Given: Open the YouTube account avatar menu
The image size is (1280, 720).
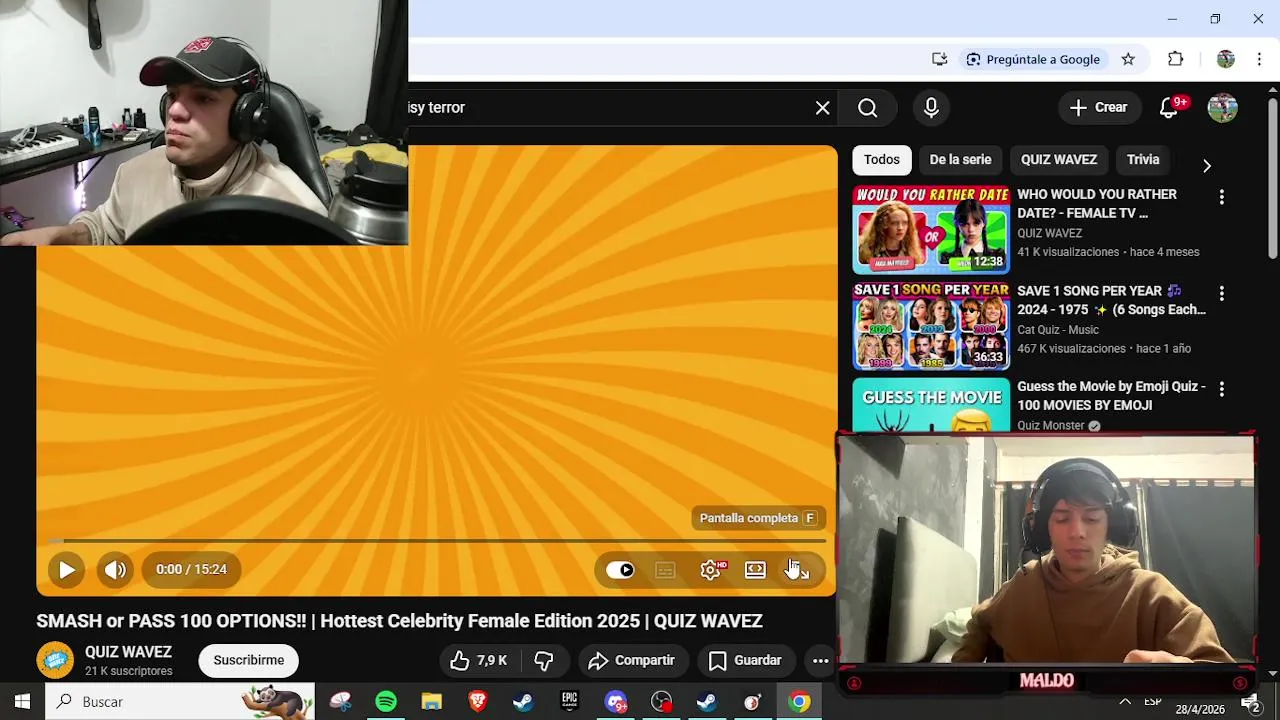Looking at the screenshot, I should [1222, 108].
